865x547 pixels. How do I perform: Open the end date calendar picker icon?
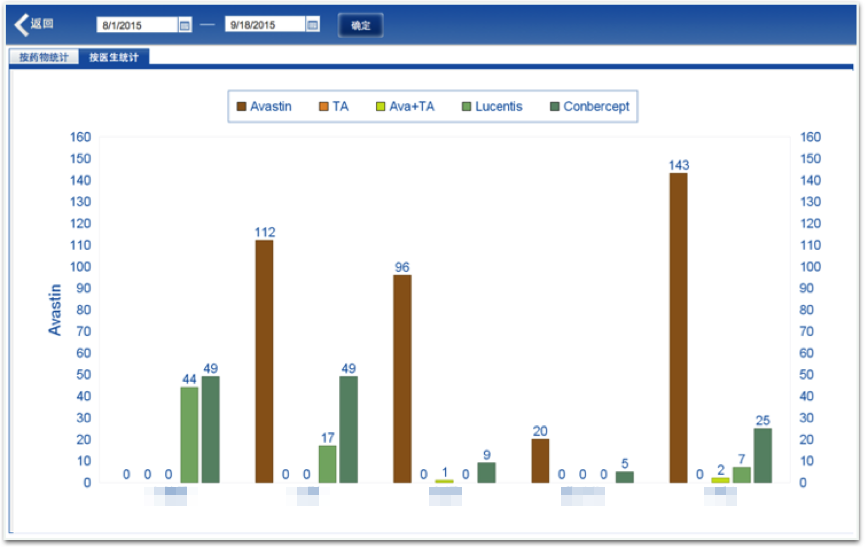point(313,25)
